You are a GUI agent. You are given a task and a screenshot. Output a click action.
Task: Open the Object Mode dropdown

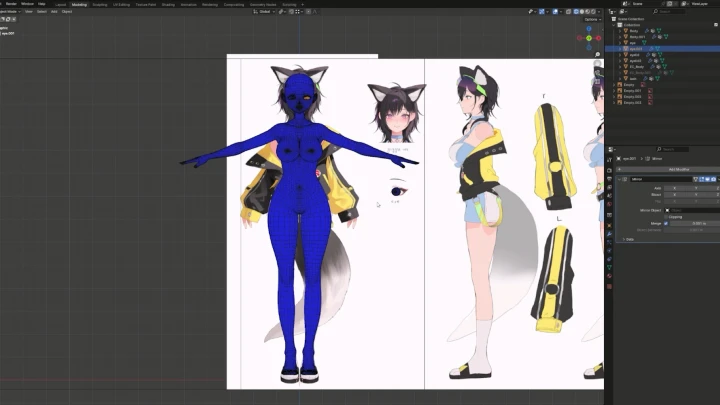point(10,11)
